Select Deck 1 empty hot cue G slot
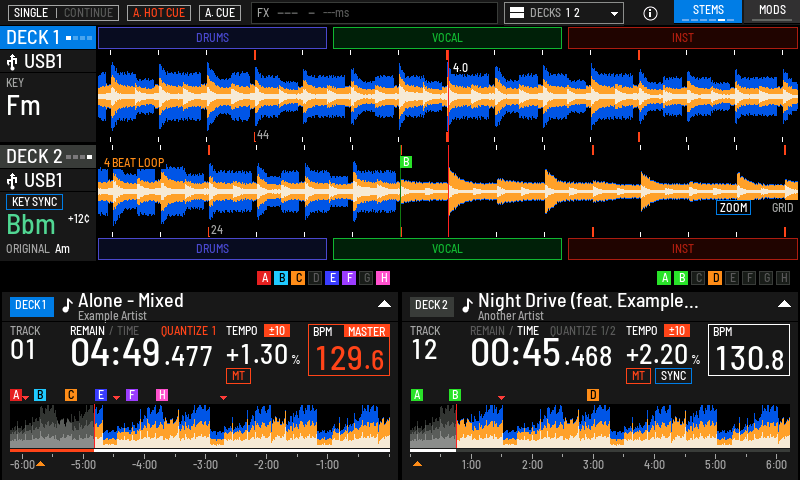The image size is (800, 480). pyautogui.click(x=366, y=278)
